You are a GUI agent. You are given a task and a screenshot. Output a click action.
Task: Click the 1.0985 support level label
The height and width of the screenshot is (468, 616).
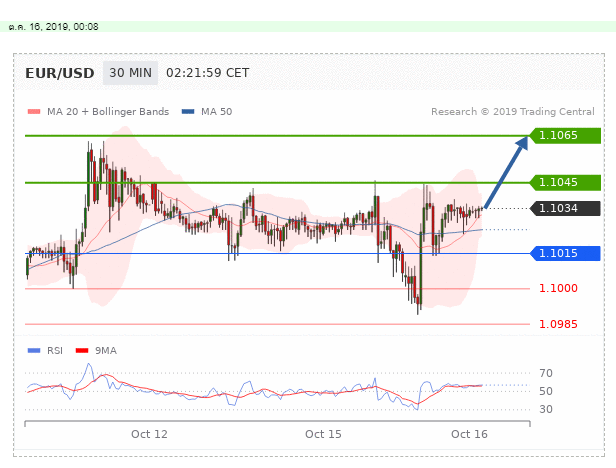(x=558, y=324)
